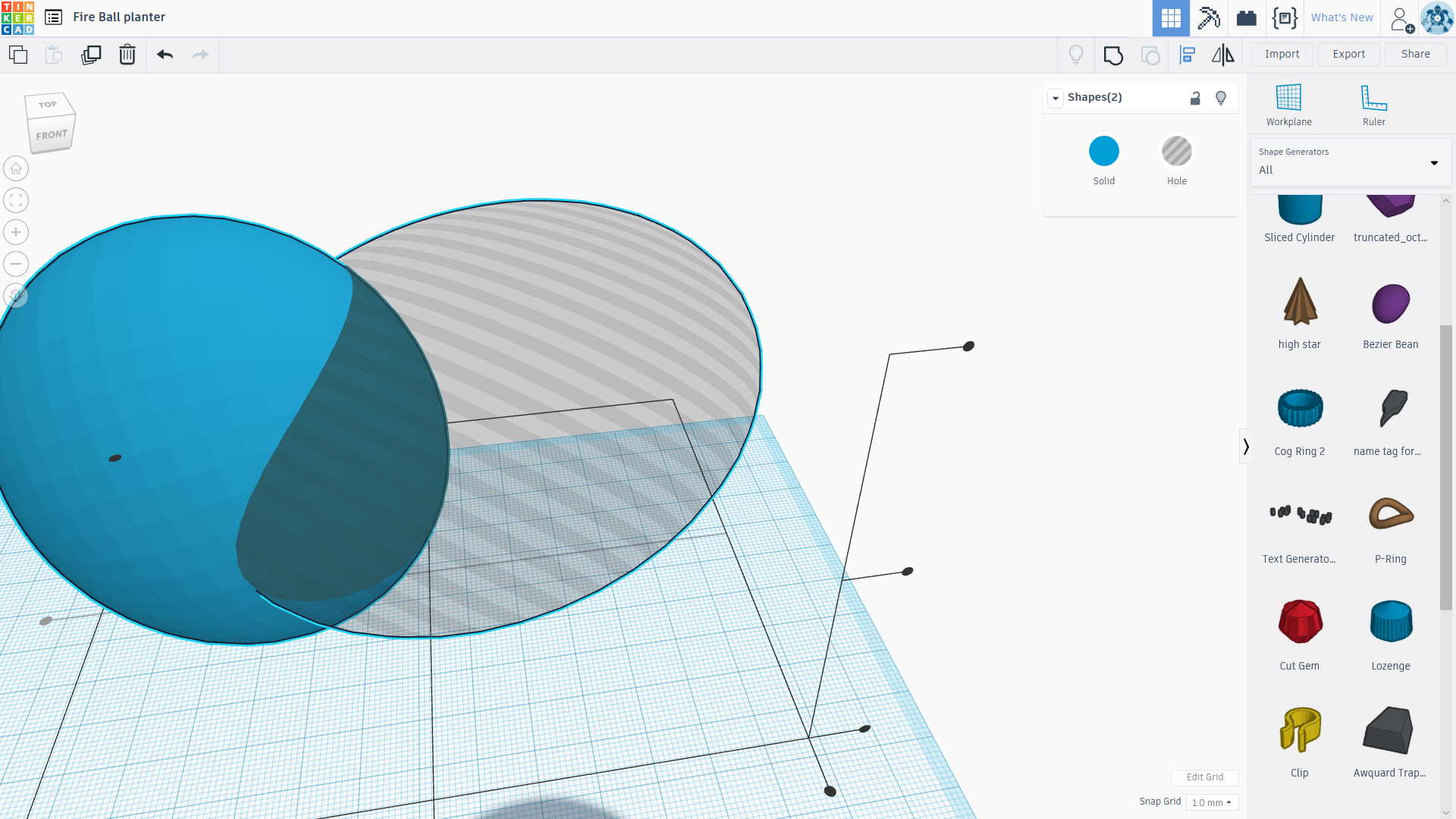Zoom out the viewport
Image resolution: width=1456 pixels, height=819 pixels.
tap(16, 264)
